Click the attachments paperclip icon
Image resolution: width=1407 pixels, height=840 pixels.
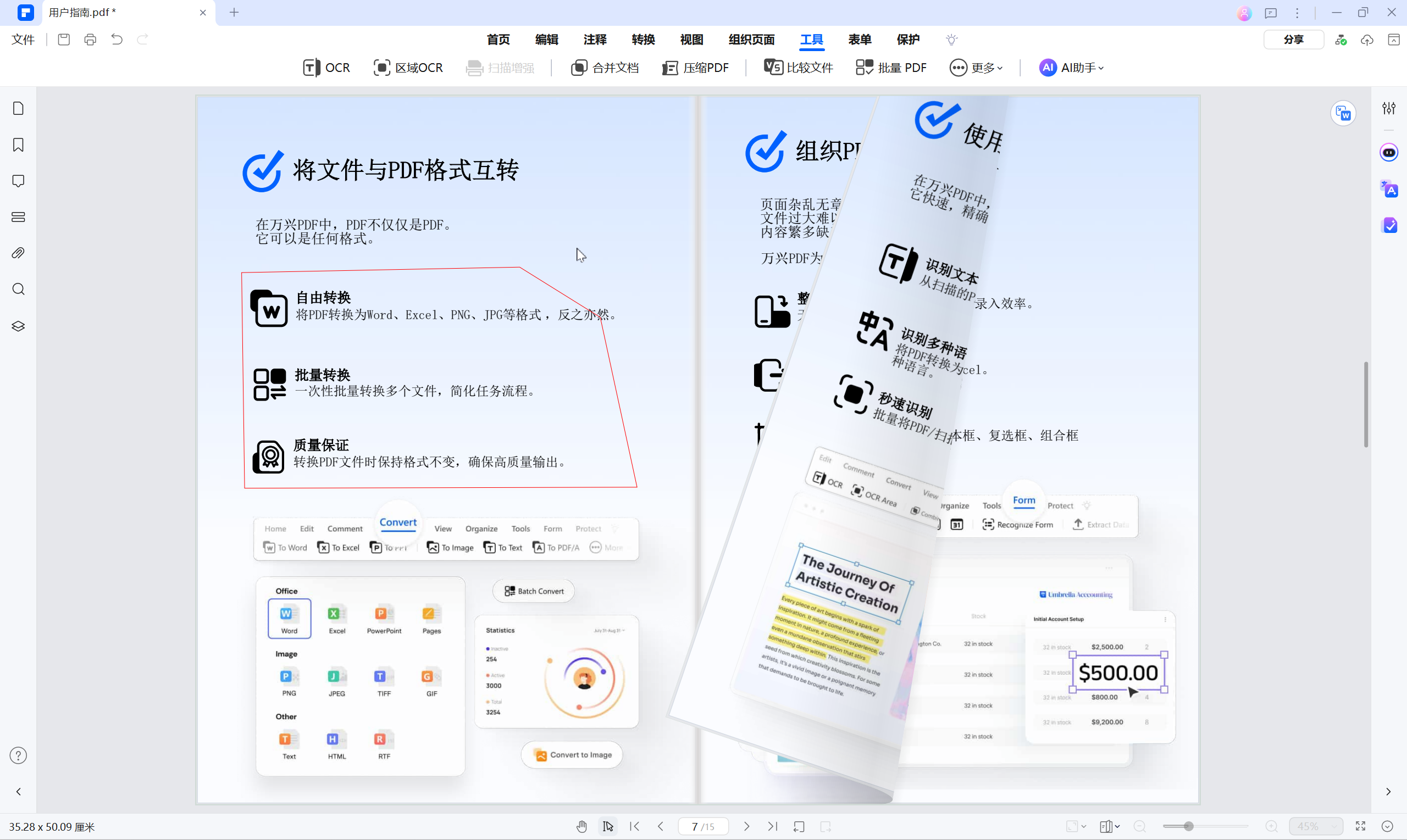18,253
